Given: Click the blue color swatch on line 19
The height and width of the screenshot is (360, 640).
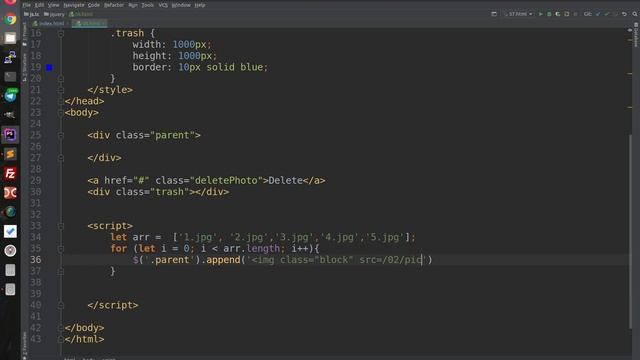Looking at the screenshot, I should pyautogui.click(x=49, y=67).
